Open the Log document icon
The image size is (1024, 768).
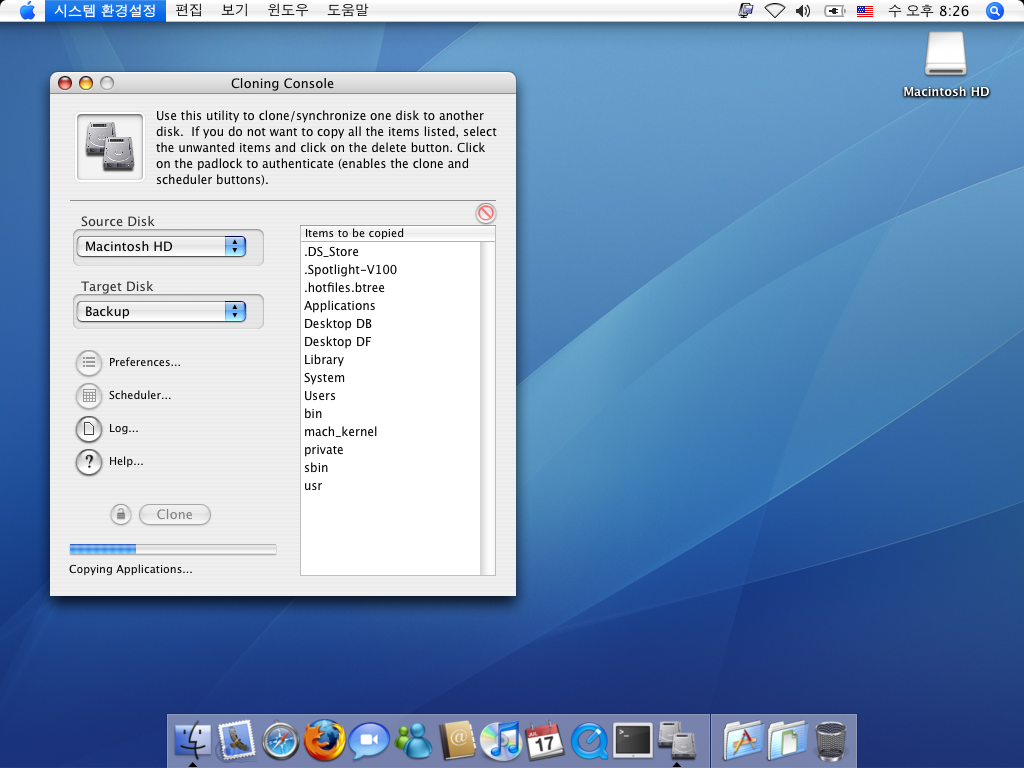pos(89,429)
